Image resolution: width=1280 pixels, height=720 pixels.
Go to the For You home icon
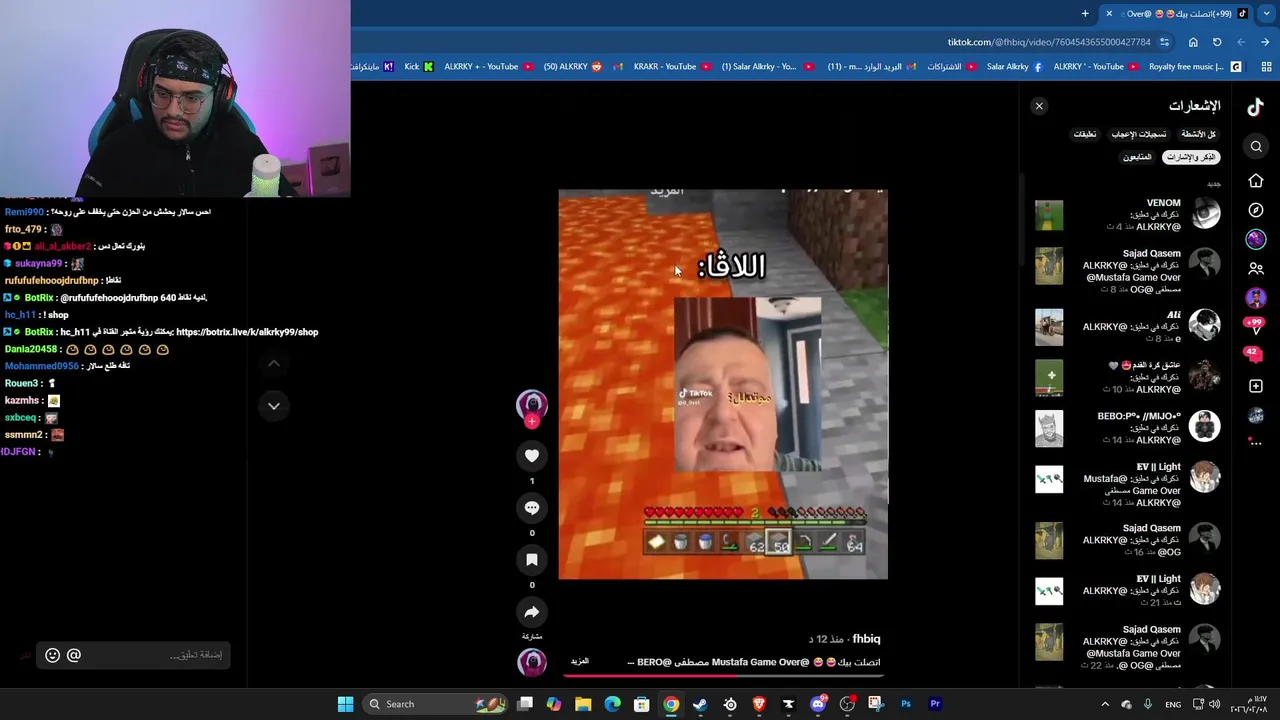coord(1256,181)
